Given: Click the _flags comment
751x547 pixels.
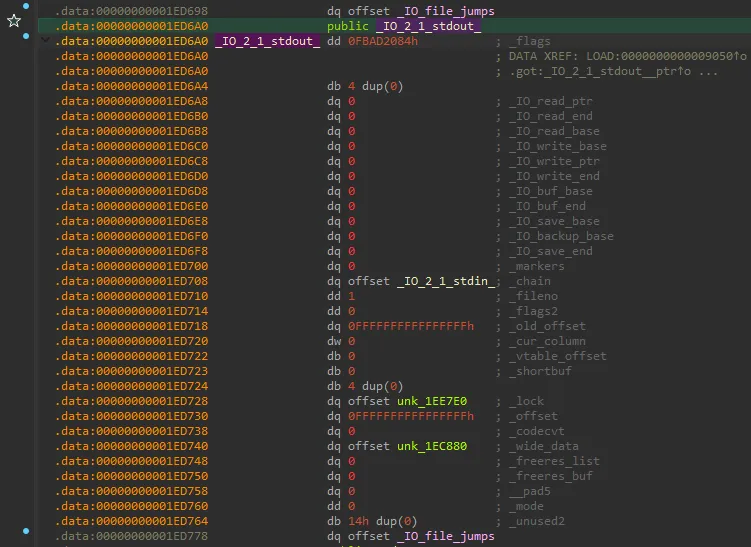Looking at the screenshot, I should pyautogui.click(x=530, y=41).
